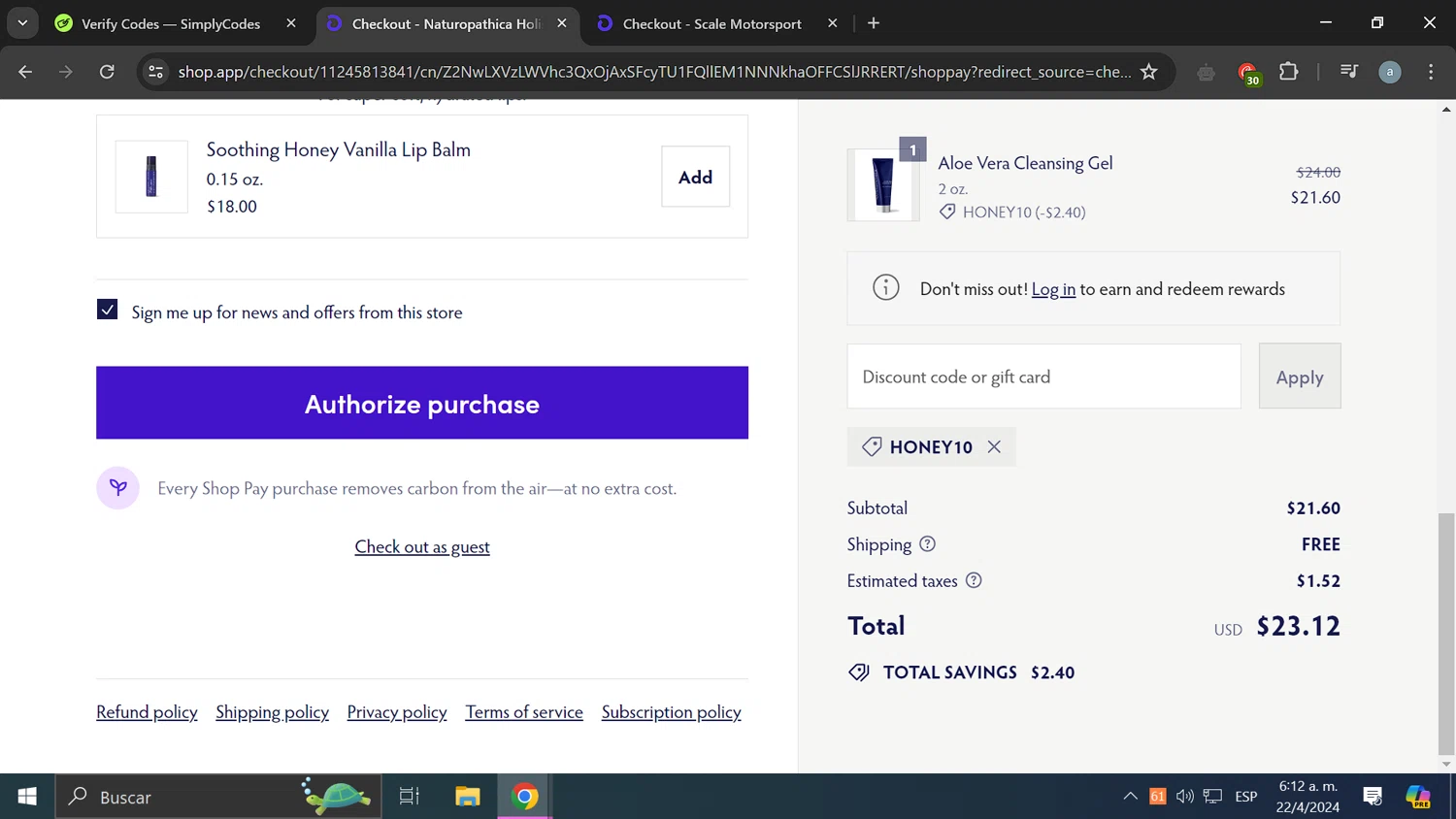
Task: Open the network icon in the tray
Action: click(1212, 797)
